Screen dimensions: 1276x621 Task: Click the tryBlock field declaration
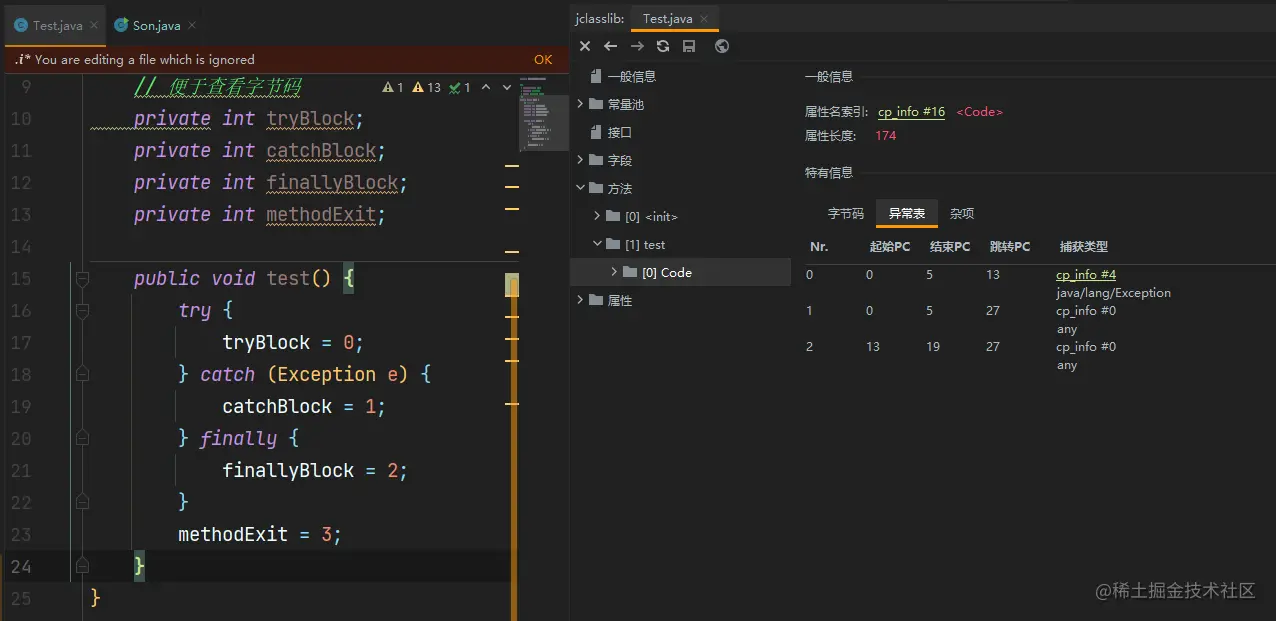[310, 118]
